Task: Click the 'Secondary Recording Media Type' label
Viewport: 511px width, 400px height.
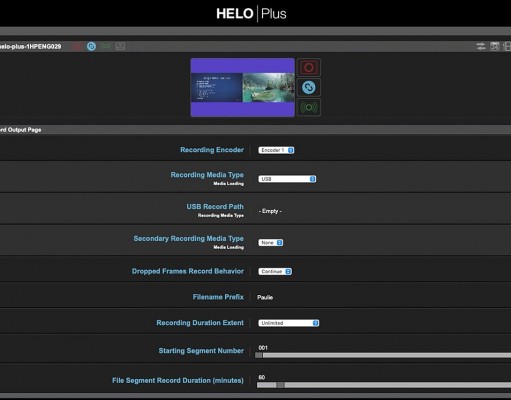Action: tap(189, 238)
